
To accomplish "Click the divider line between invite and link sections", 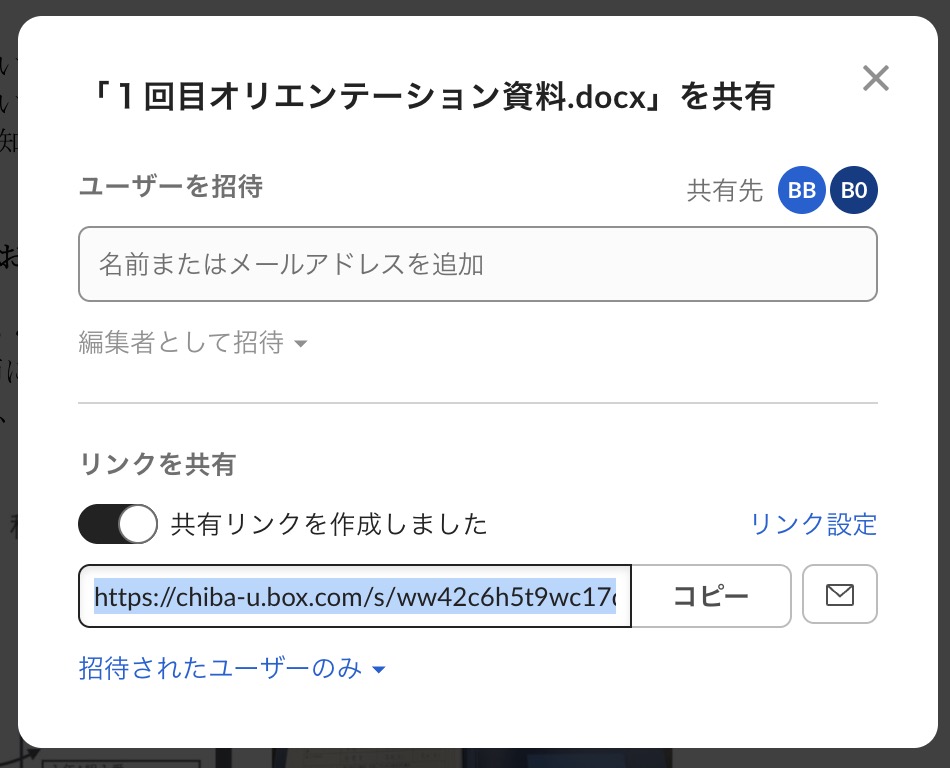I will pyautogui.click(x=477, y=403).
